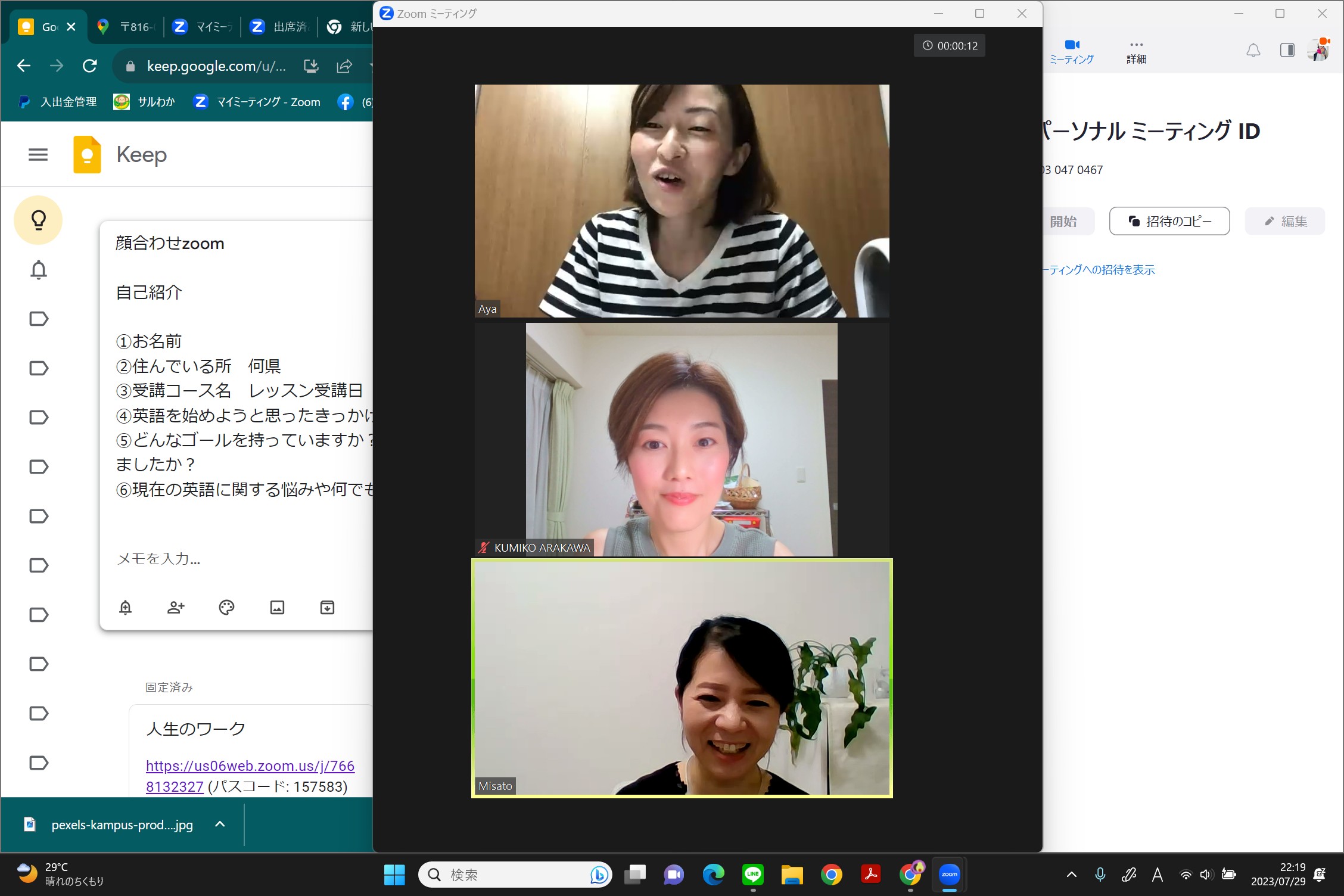The height and width of the screenshot is (896, 1344).
Task: Open Adobe Acrobat from the taskbar
Action: point(871,875)
